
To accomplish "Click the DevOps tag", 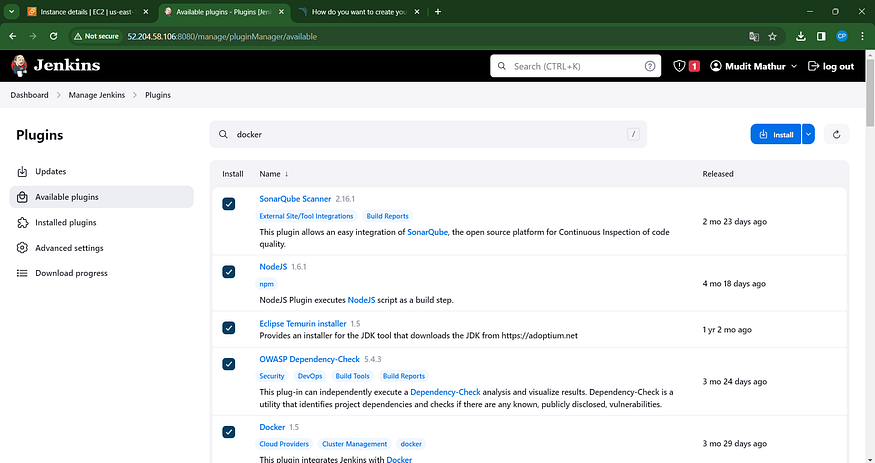I will click(310, 376).
